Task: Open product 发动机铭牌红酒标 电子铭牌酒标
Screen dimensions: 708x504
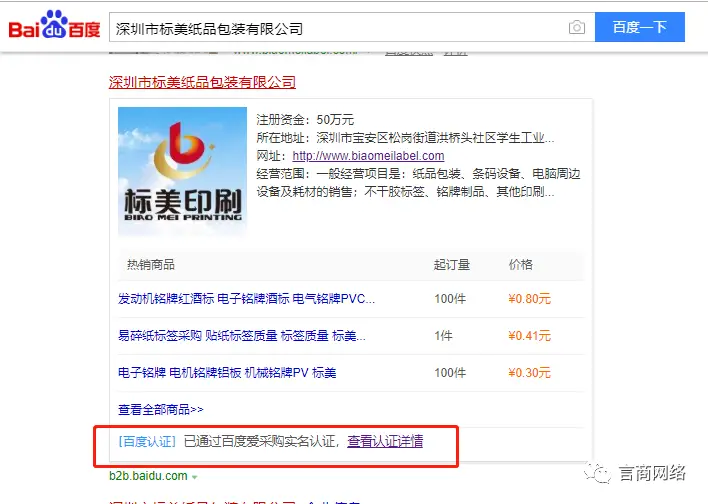Action: [x=246, y=299]
